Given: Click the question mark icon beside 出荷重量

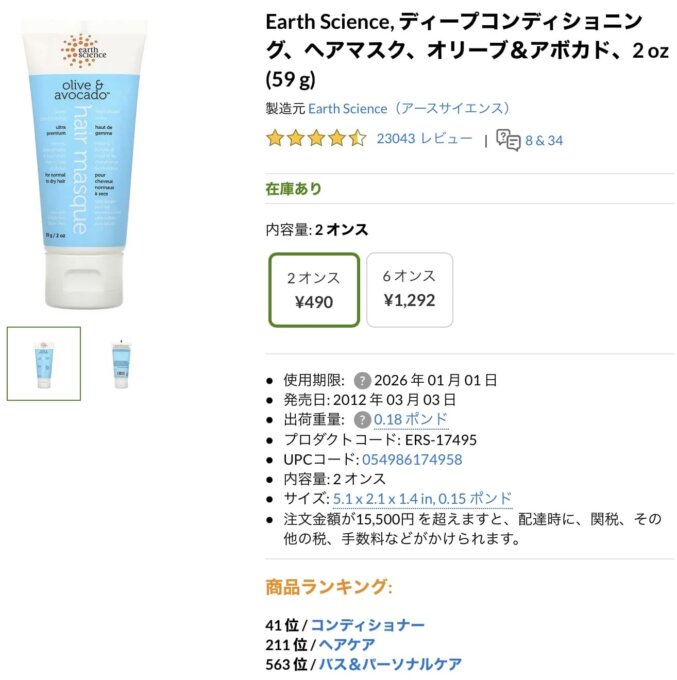Looking at the screenshot, I should click(x=362, y=420).
